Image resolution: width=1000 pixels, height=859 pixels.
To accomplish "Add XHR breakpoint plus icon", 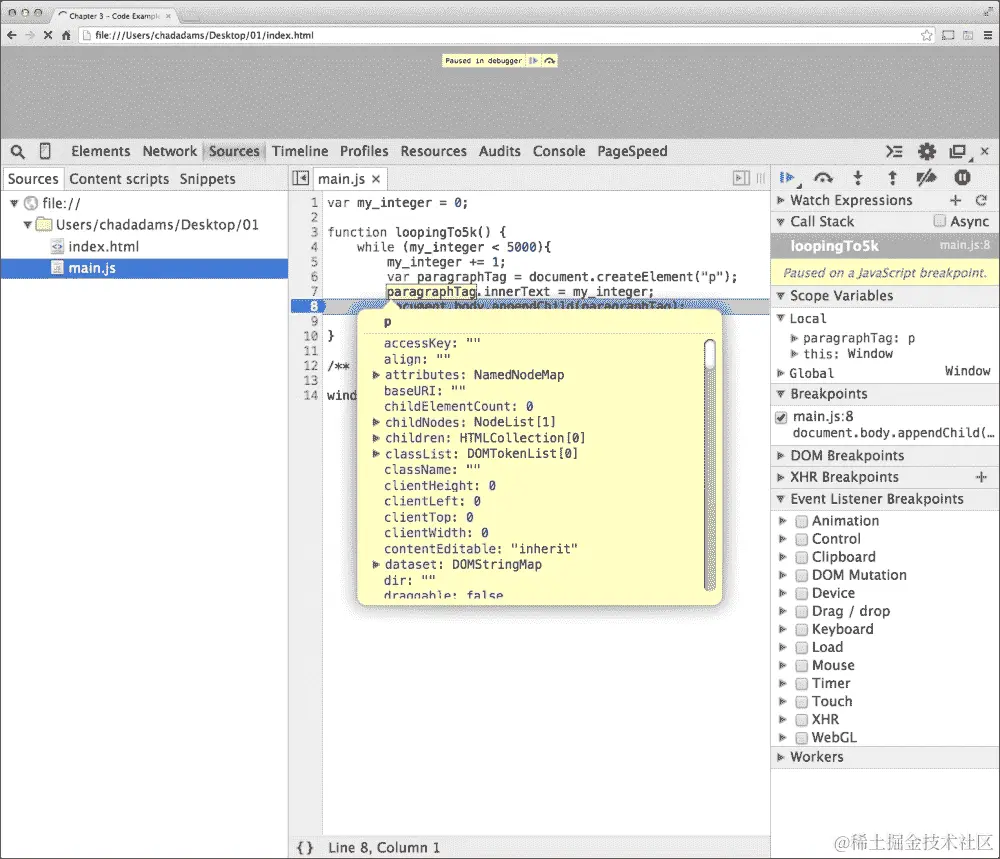I will pyautogui.click(x=982, y=477).
